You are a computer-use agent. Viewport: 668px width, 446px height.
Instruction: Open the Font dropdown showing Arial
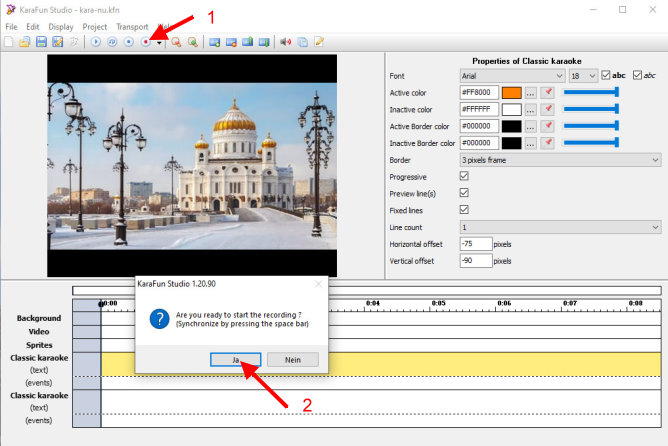coord(513,75)
